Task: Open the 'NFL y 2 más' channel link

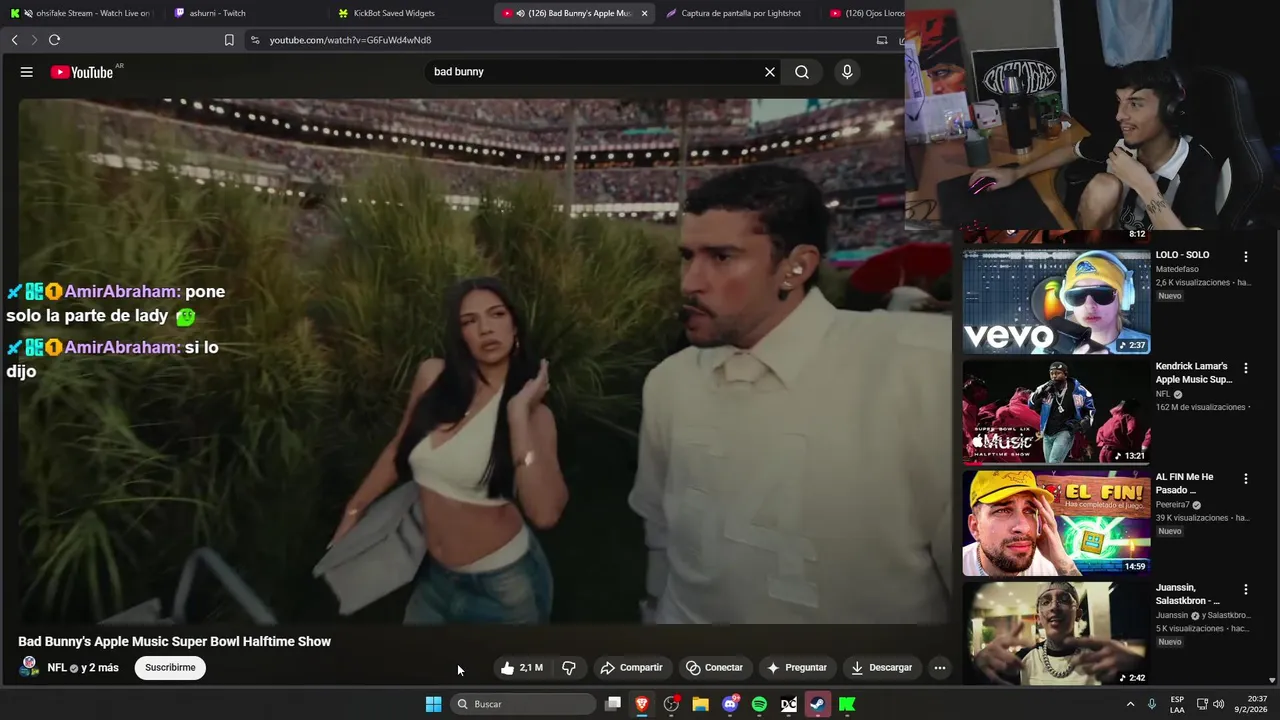Action: coord(83,667)
